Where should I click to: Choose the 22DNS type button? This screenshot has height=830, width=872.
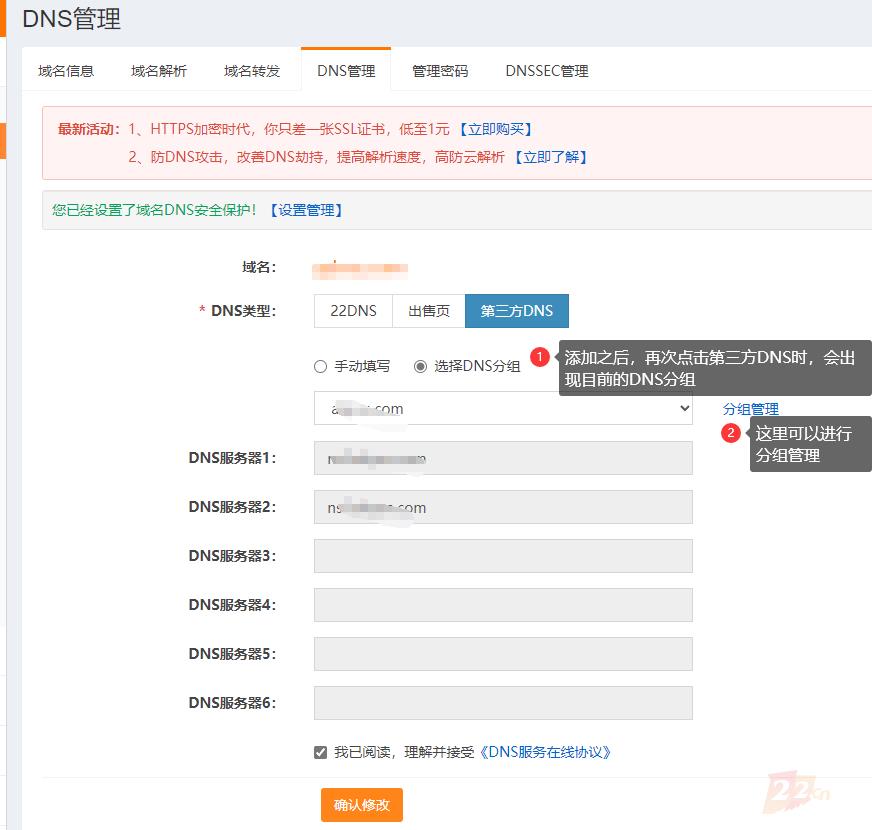[x=353, y=311]
